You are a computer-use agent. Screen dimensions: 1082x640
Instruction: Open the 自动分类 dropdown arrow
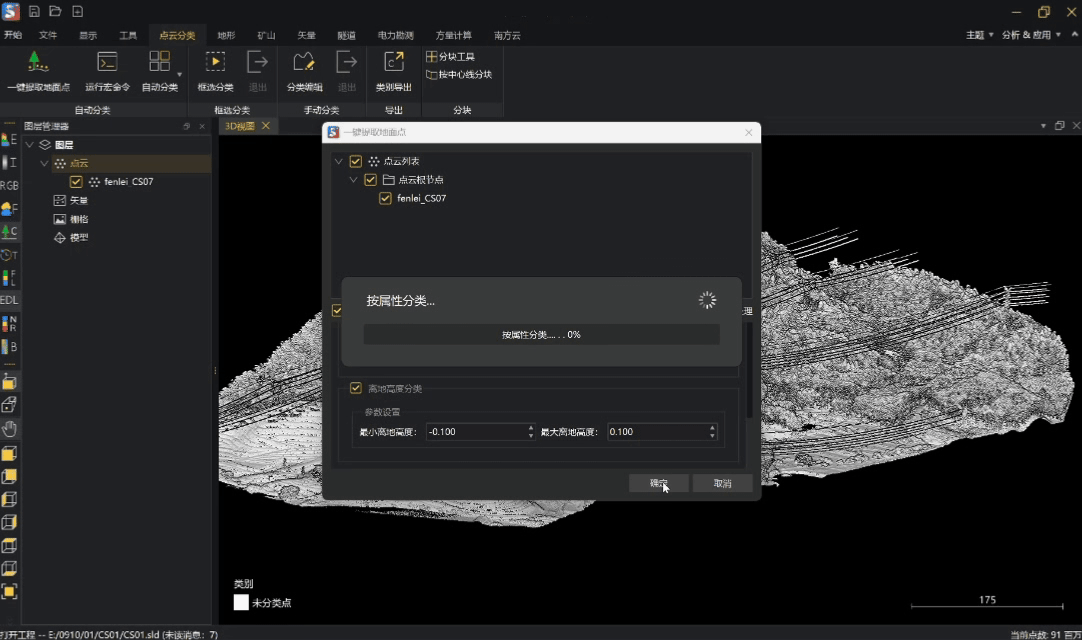pos(180,74)
